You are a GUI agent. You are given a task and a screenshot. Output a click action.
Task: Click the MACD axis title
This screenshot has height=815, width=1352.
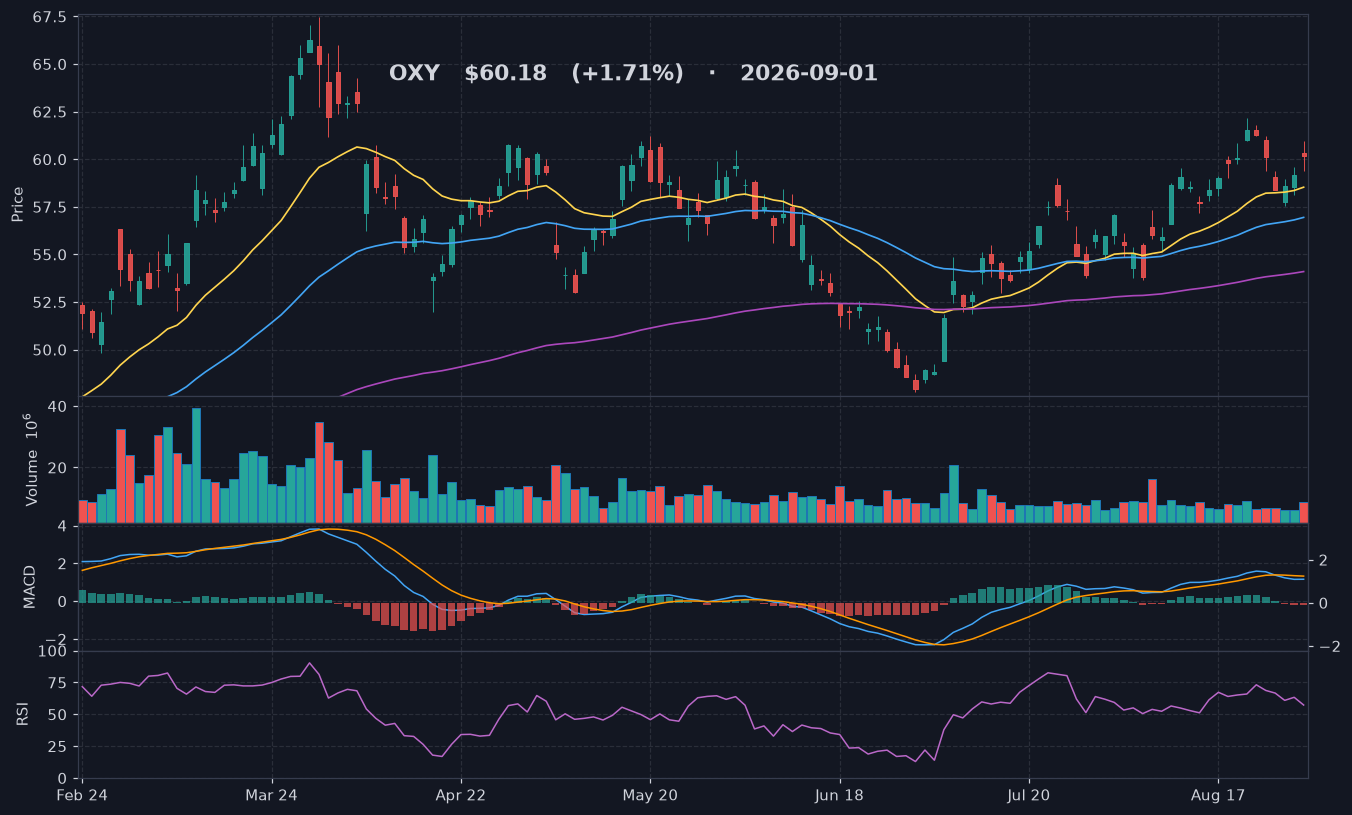tap(30, 586)
